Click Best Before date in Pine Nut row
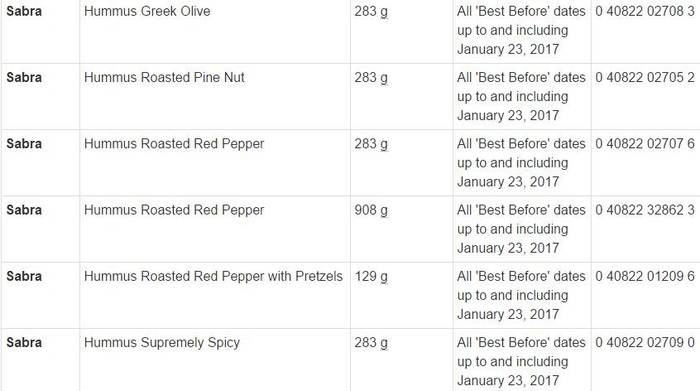Screen dimensions: 700x391 pyautogui.click(x=521, y=96)
